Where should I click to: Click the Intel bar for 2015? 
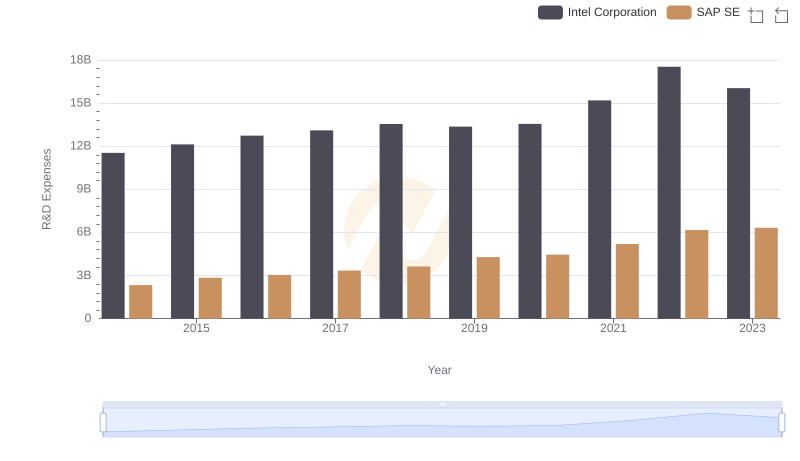pos(183,232)
